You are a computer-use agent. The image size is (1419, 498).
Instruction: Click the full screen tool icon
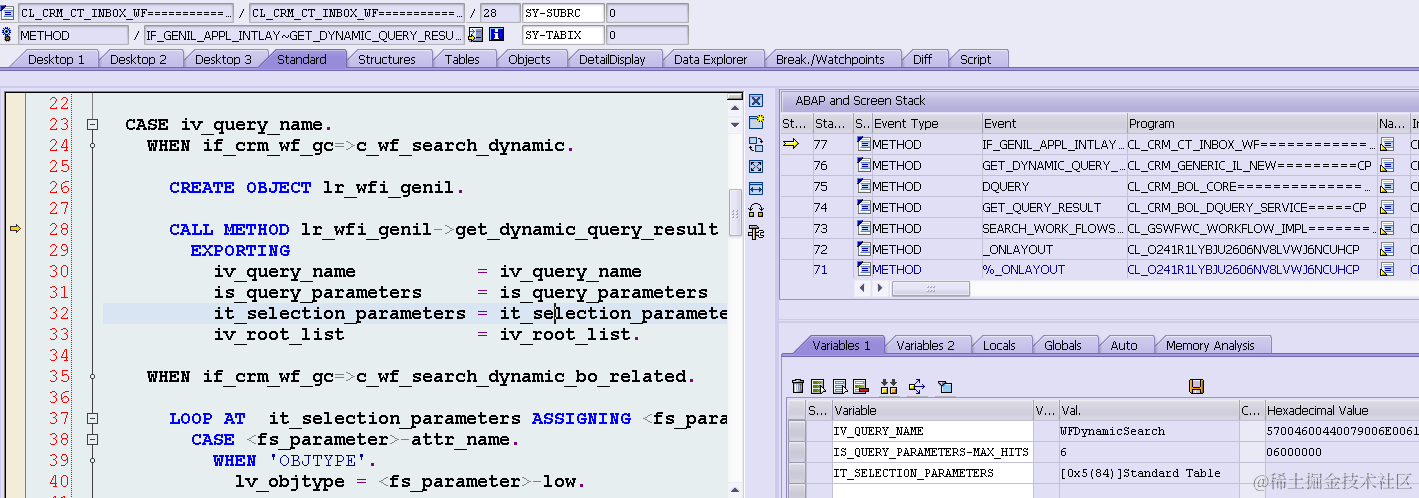point(756,166)
